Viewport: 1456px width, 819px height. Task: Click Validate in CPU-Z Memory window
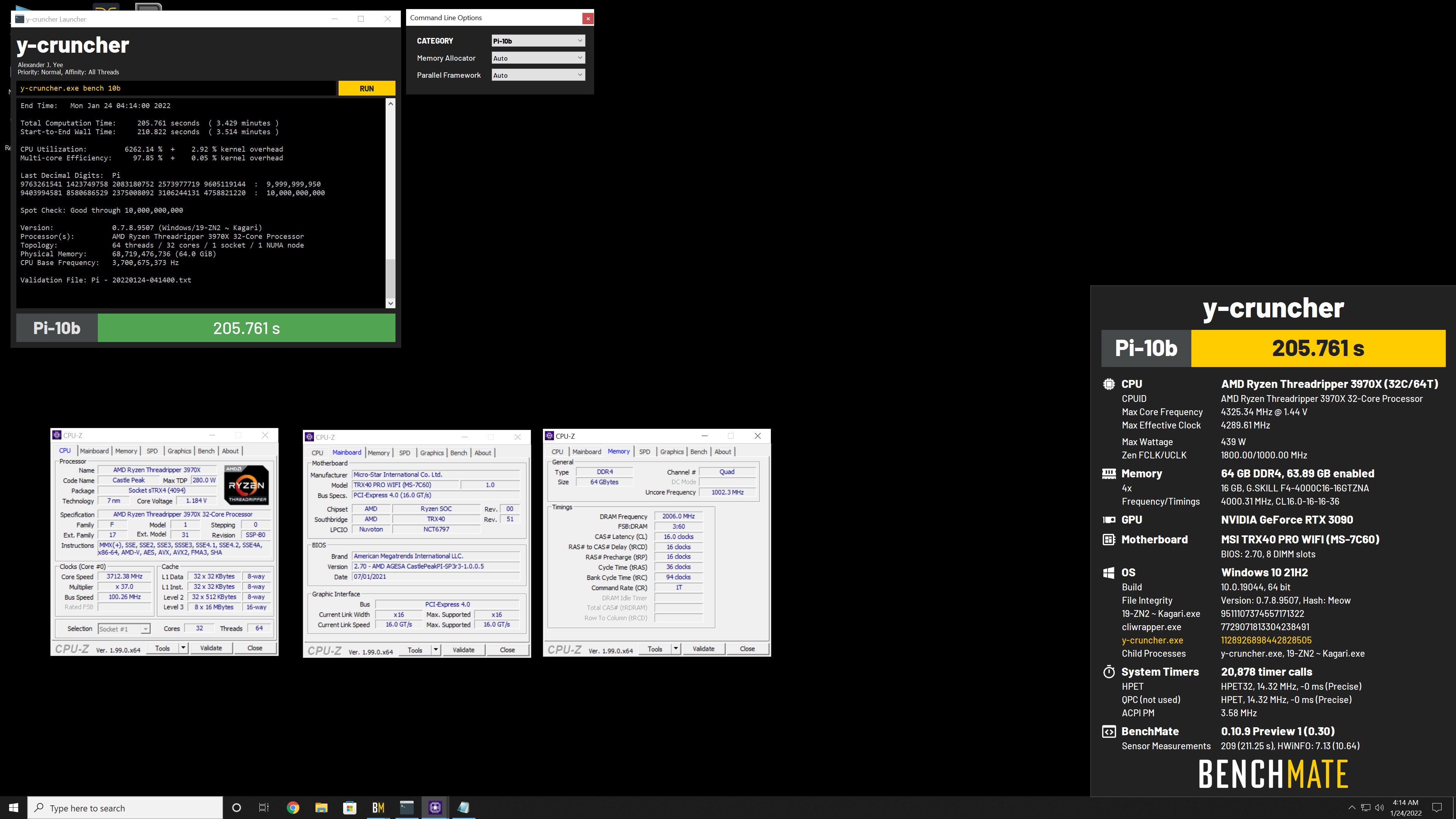point(704,649)
